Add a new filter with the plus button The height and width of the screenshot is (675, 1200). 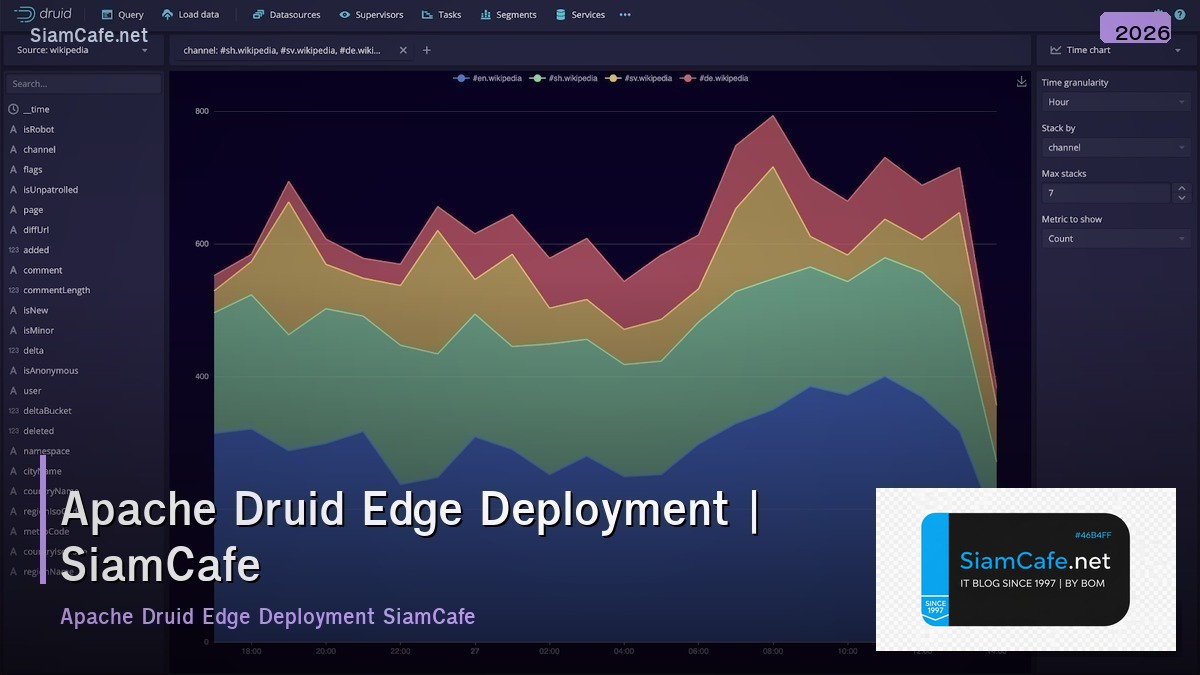pos(426,48)
